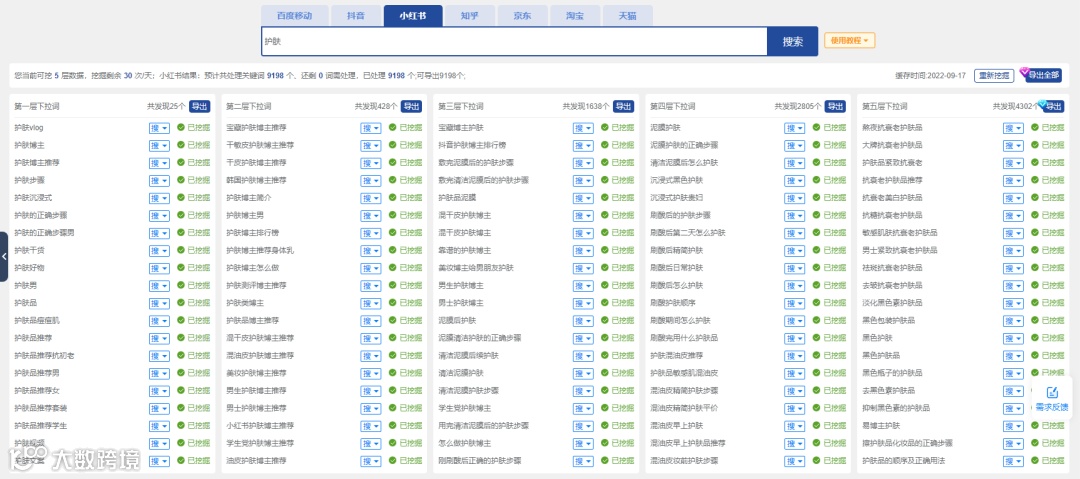The image size is (1080, 479).
Task: Export the 第一层下拉词 column
Action: pos(198,107)
